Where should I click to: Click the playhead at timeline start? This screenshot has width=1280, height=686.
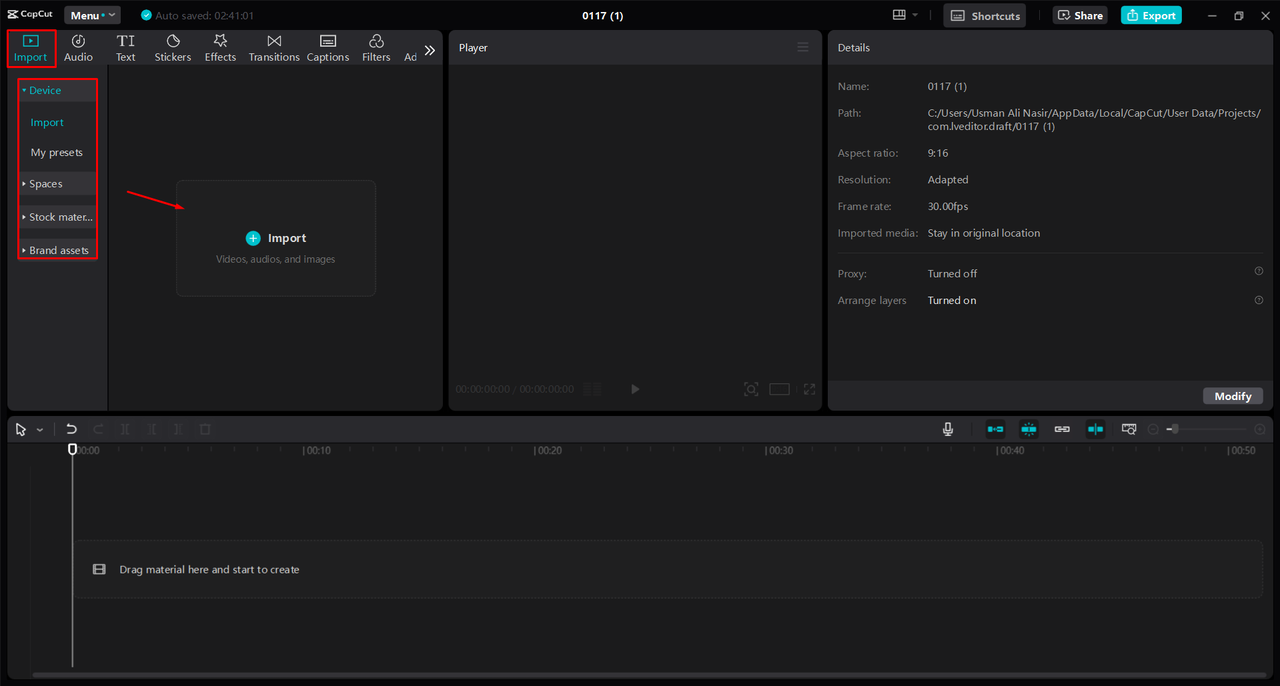[72, 450]
